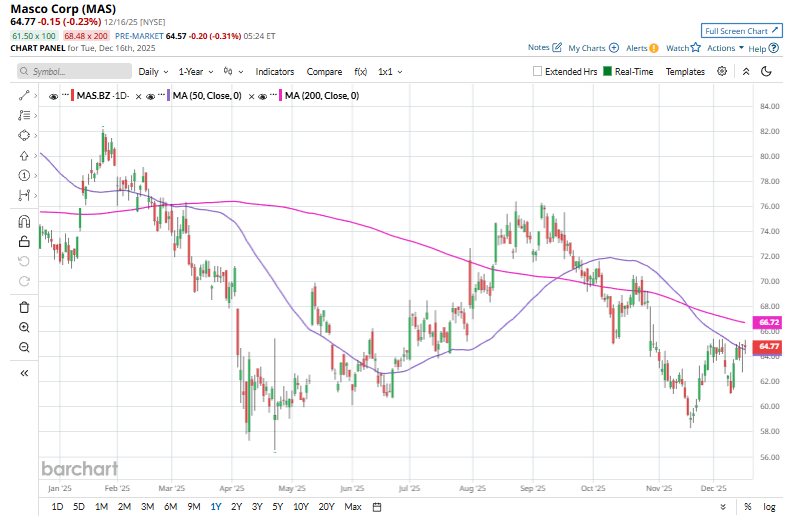The width and height of the screenshot is (787, 522).
Task: Select the 6M time range
Action: (170, 507)
